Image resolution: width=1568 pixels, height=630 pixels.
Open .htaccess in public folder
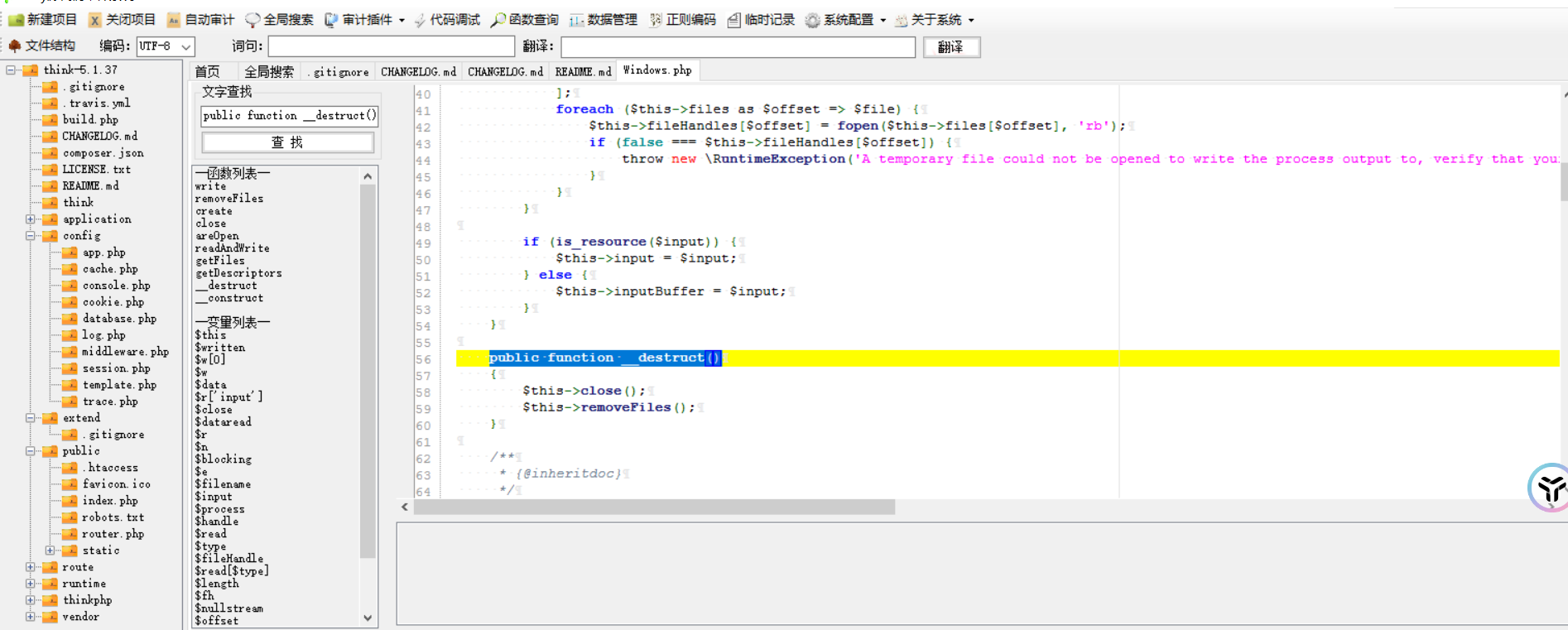(x=110, y=468)
